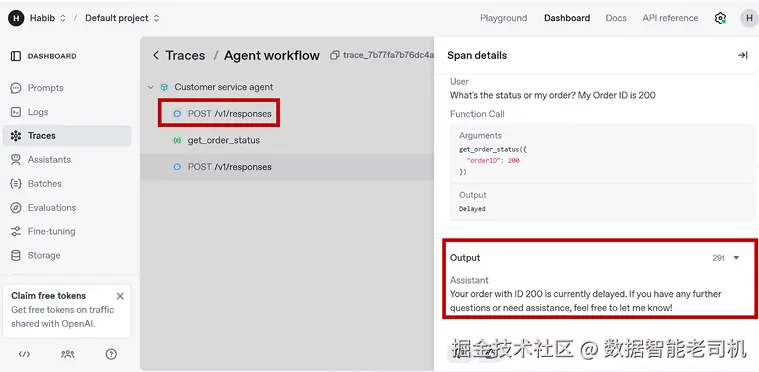Viewport: 759px width, 372px height.
Task: Open Assistants in the sidebar
Action: click(x=67, y=160)
